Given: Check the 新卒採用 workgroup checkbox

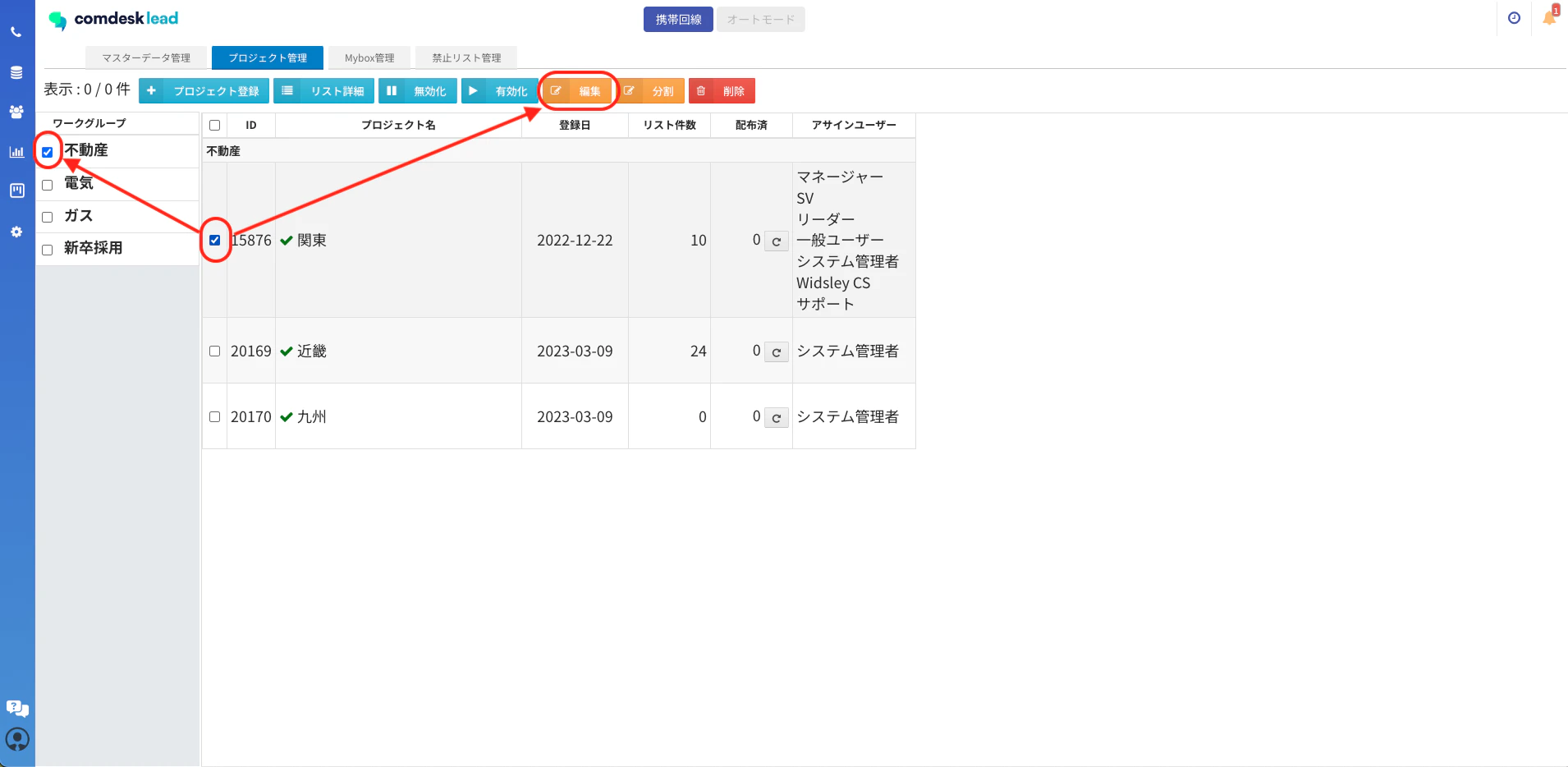Looking at the screenshot, I should click(x=48, y=250).
